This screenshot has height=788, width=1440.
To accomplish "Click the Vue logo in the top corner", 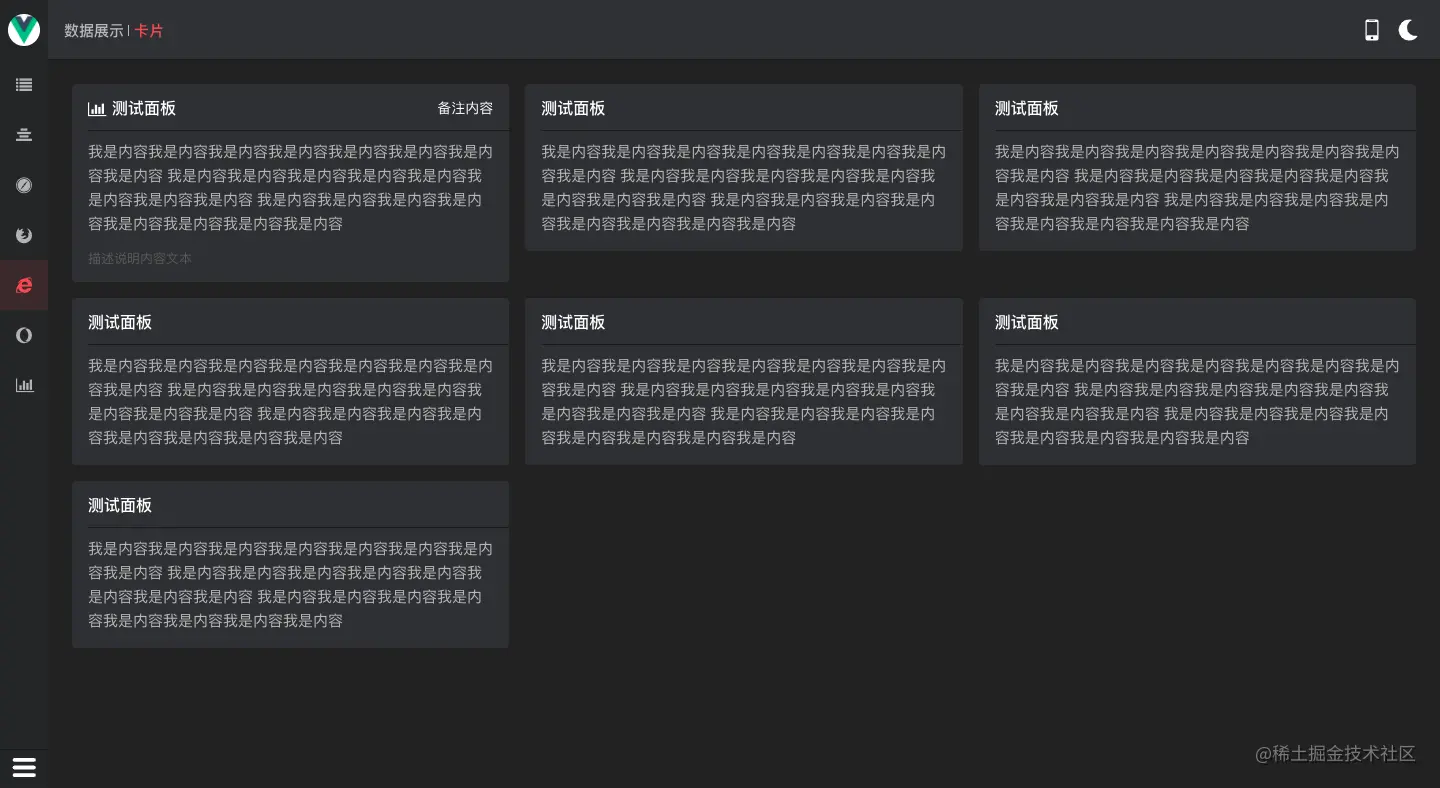I will (24, 30).
